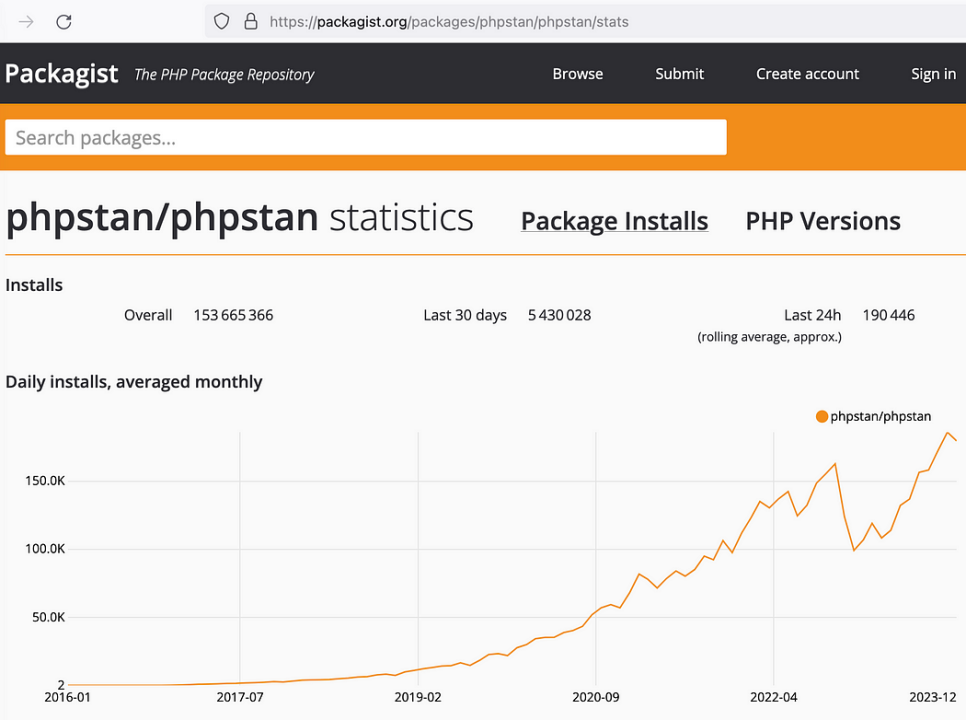The image size is (966, 720).
Task: Open the shield tracking protection icon
Action: click(221, 22)
